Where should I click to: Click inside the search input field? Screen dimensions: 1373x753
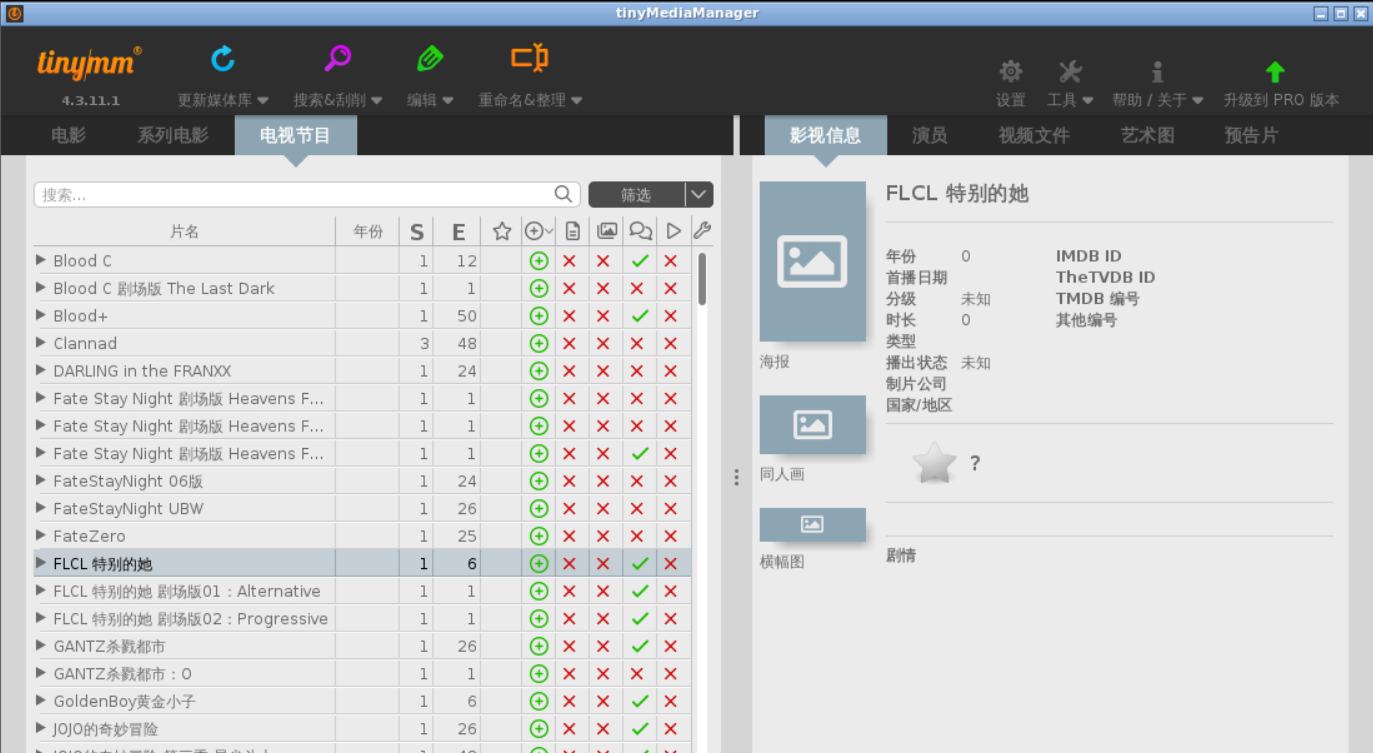[280, 194]
